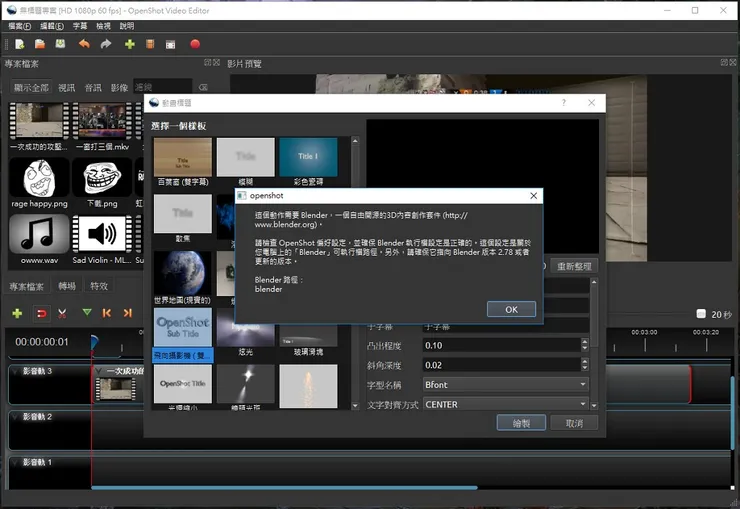Collapse the 影音軌 3 track chevron
The height and width of the screenshot is (509, 740).
(x=15, y=371)
